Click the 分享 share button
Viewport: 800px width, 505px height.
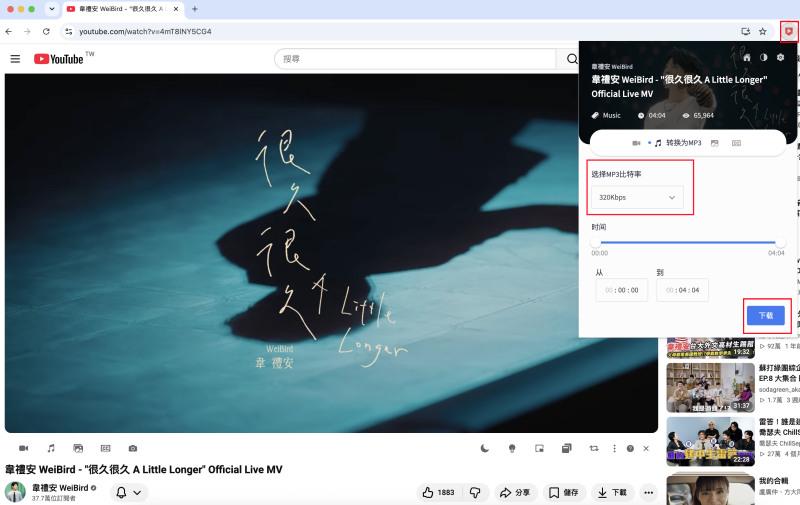pos(515,492)
